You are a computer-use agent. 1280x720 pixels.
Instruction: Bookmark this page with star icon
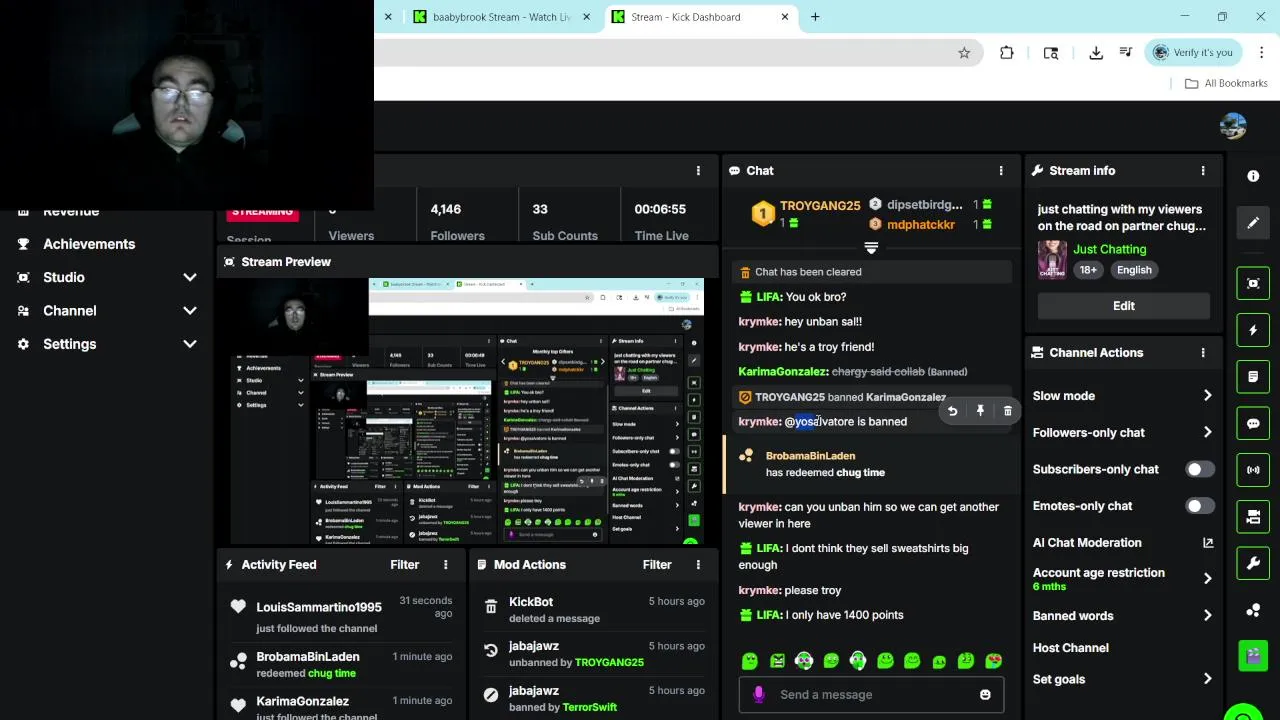pos(964,53)
